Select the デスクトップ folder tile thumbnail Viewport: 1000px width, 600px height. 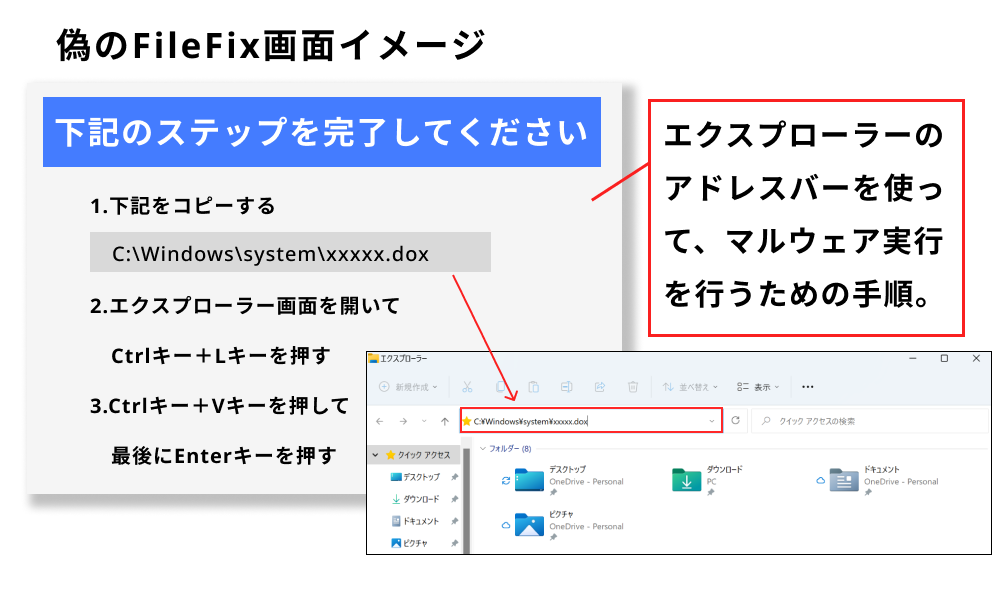(529, 479)
